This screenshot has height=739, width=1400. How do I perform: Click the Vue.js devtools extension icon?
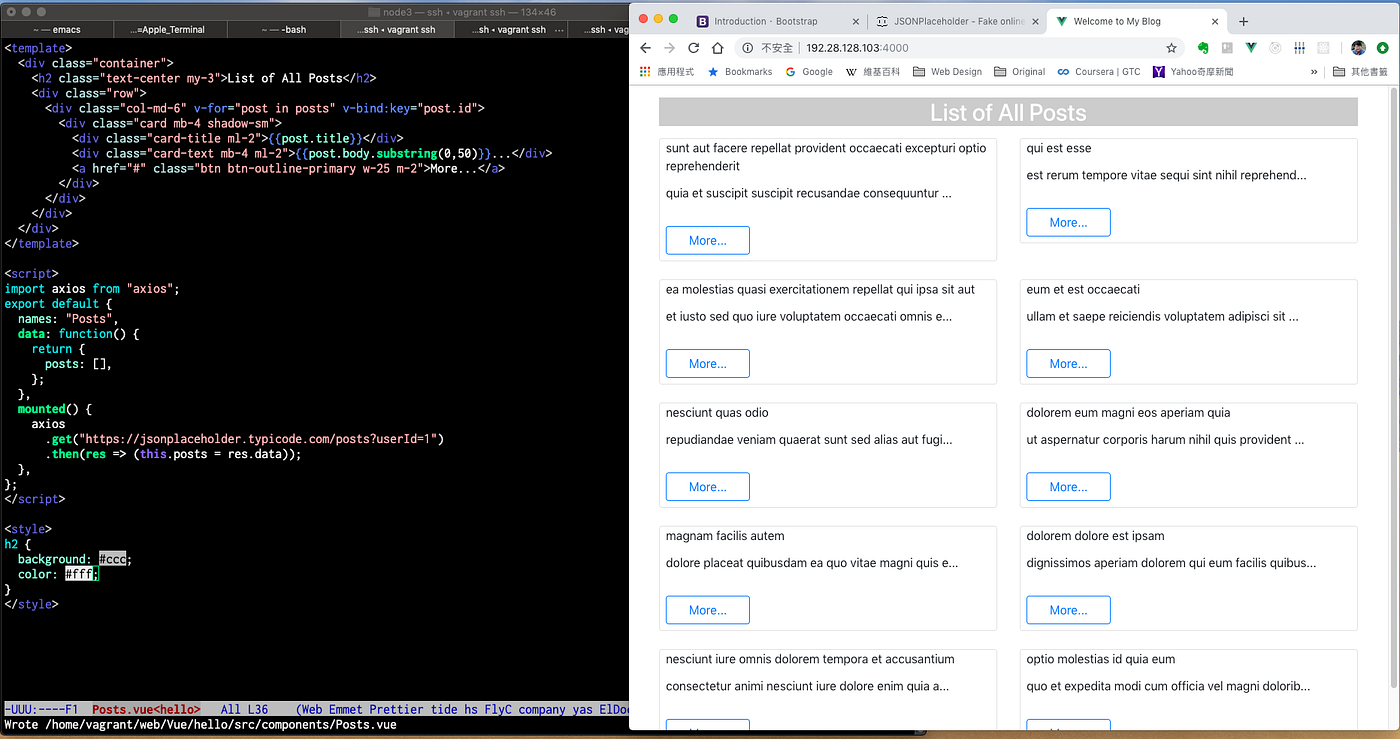pyautogui.click(x=1250, y=47)
